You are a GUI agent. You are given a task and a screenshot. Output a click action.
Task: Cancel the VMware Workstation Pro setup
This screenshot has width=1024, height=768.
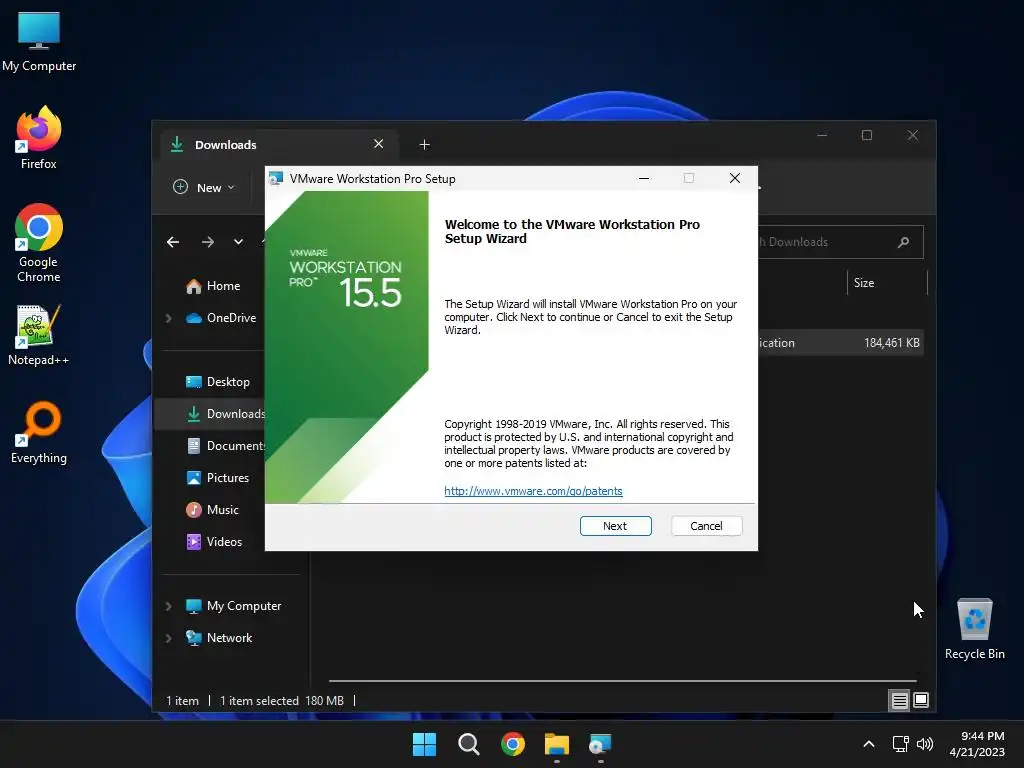[706, 526]
